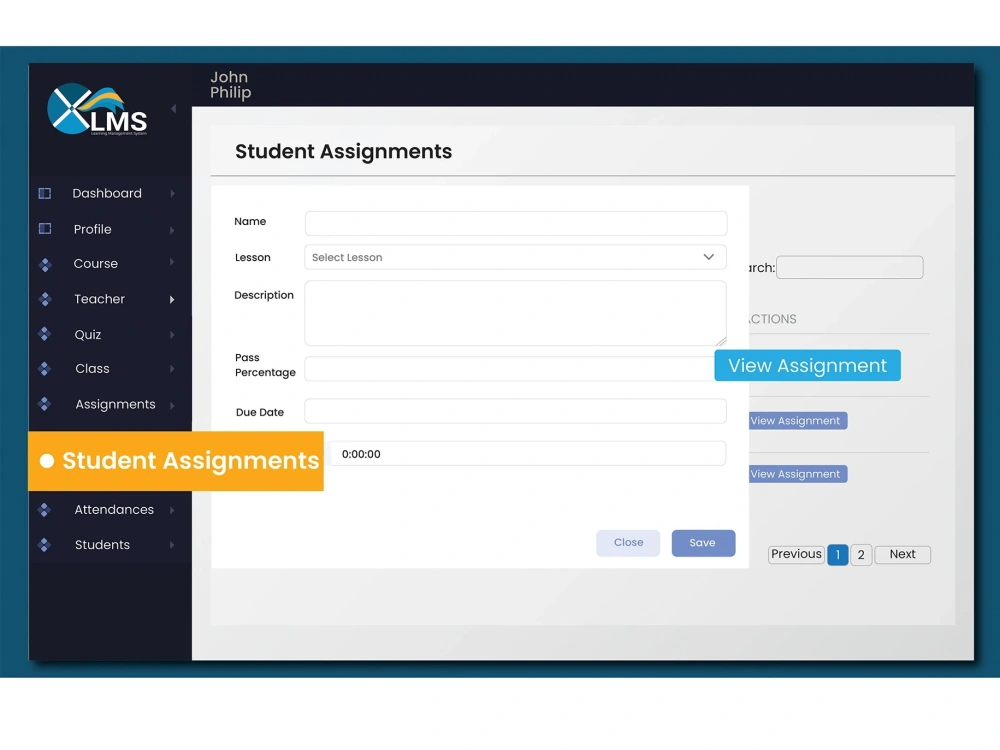
Task: Expand the Students submenu arrow
Action: tap(172, 545)
